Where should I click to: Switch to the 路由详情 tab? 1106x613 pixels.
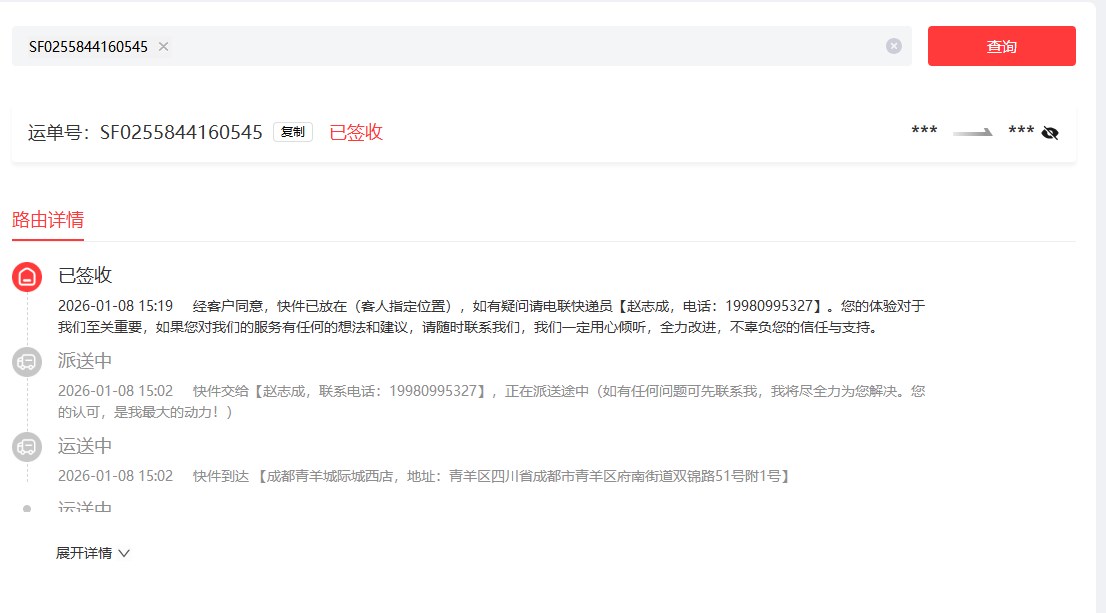tap(48, 219)
